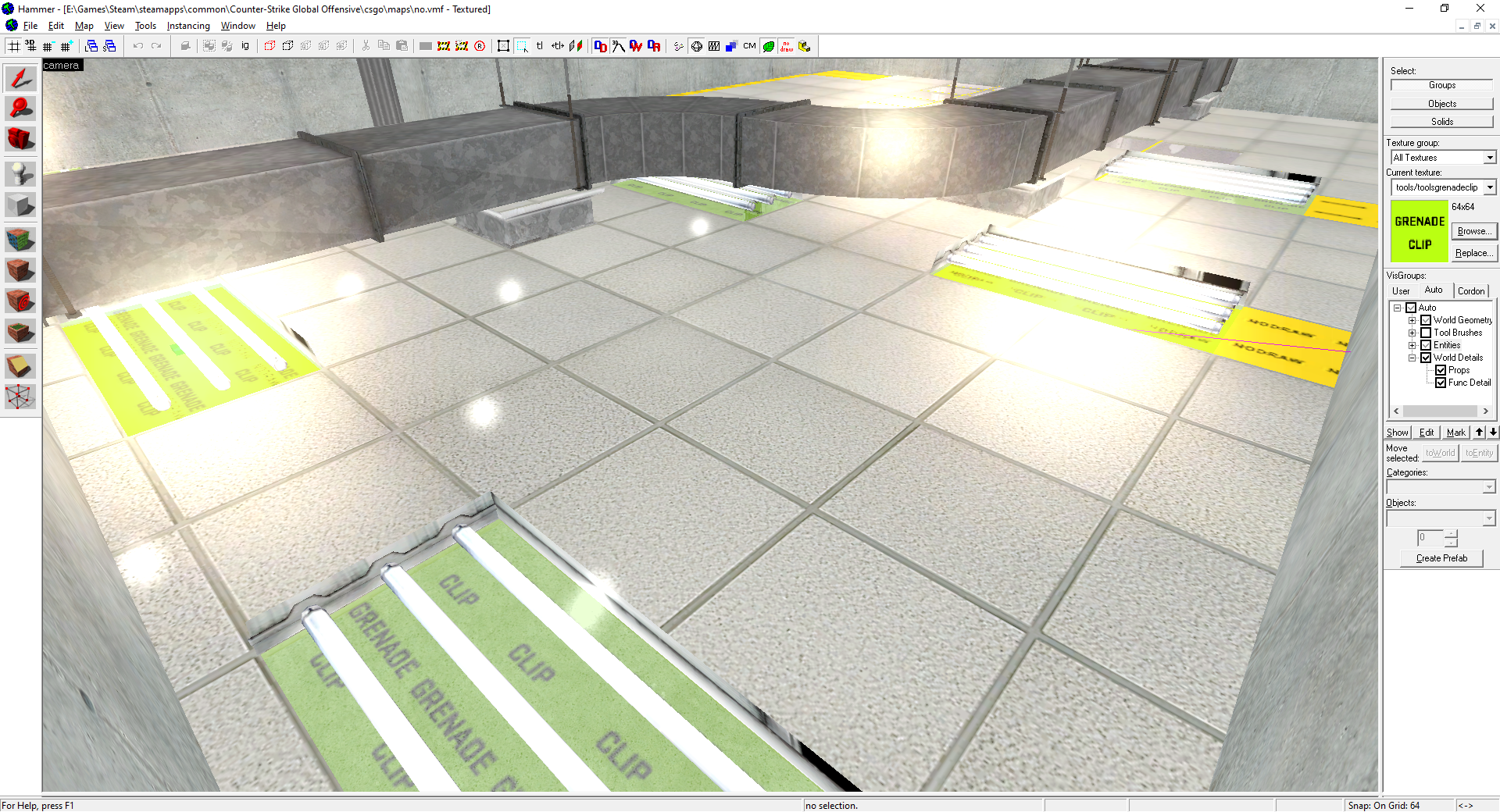
Task: Click the prefab count number field
Action: (x=1430, y=537)
